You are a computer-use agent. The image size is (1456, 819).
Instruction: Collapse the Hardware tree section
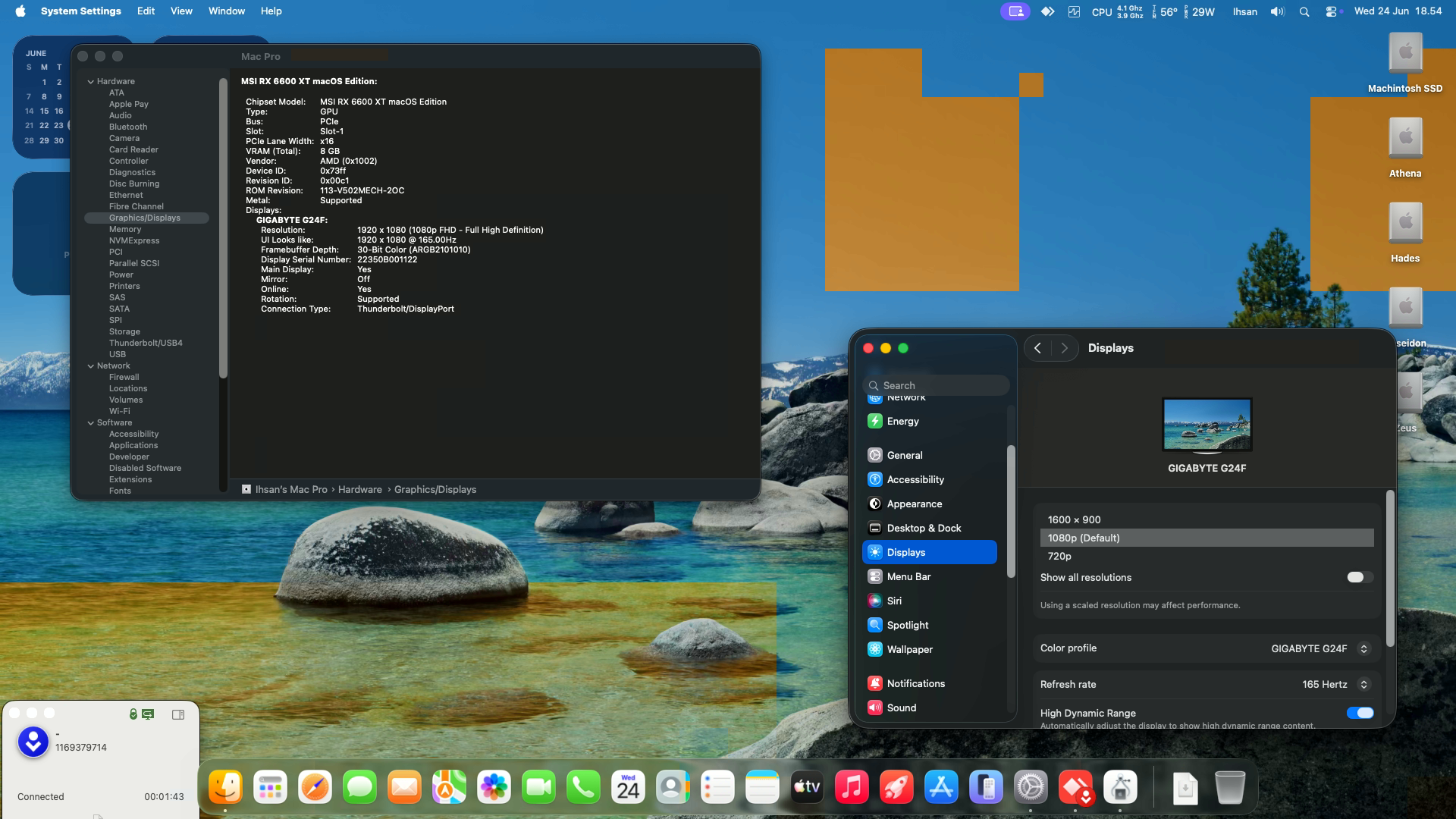point(90,81)
